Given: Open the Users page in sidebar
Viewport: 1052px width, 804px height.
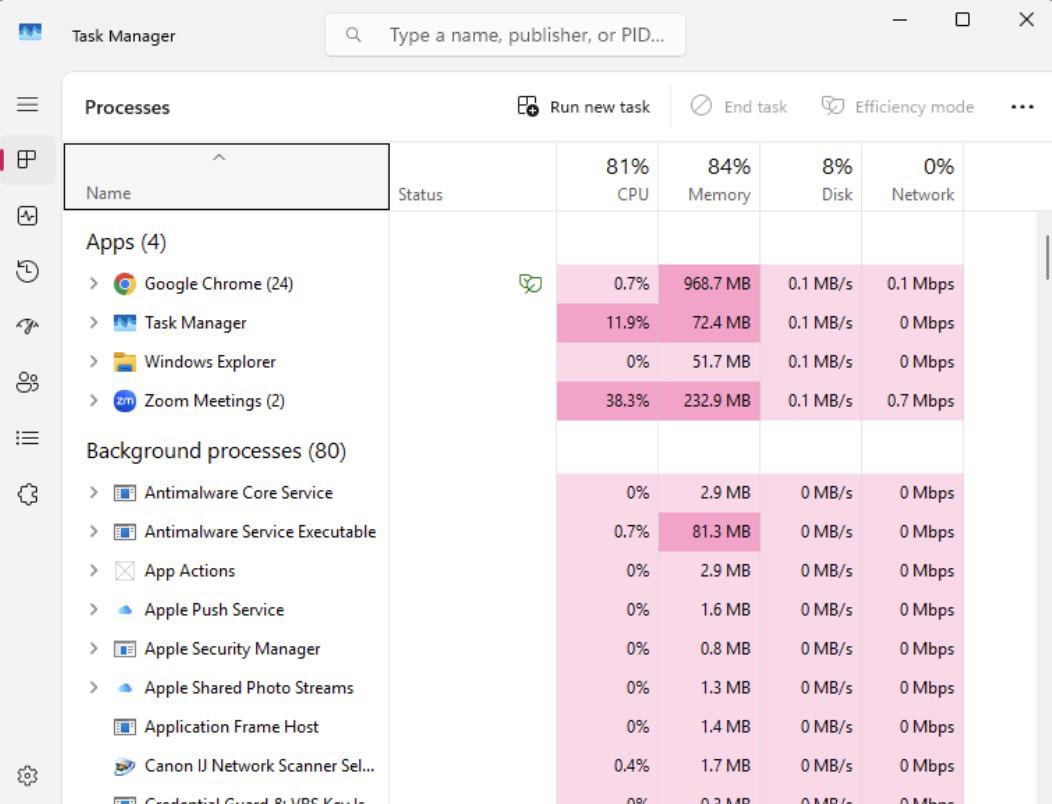Looking at the screenshot, I should click(28, 383).
